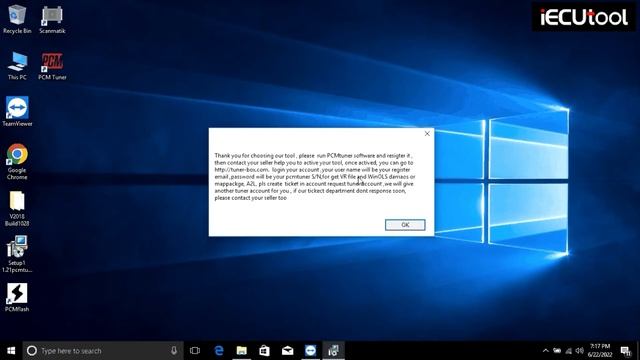640x360 pixels.
Task: Open the Windows Start menu
Action: [x=11, y=351]
